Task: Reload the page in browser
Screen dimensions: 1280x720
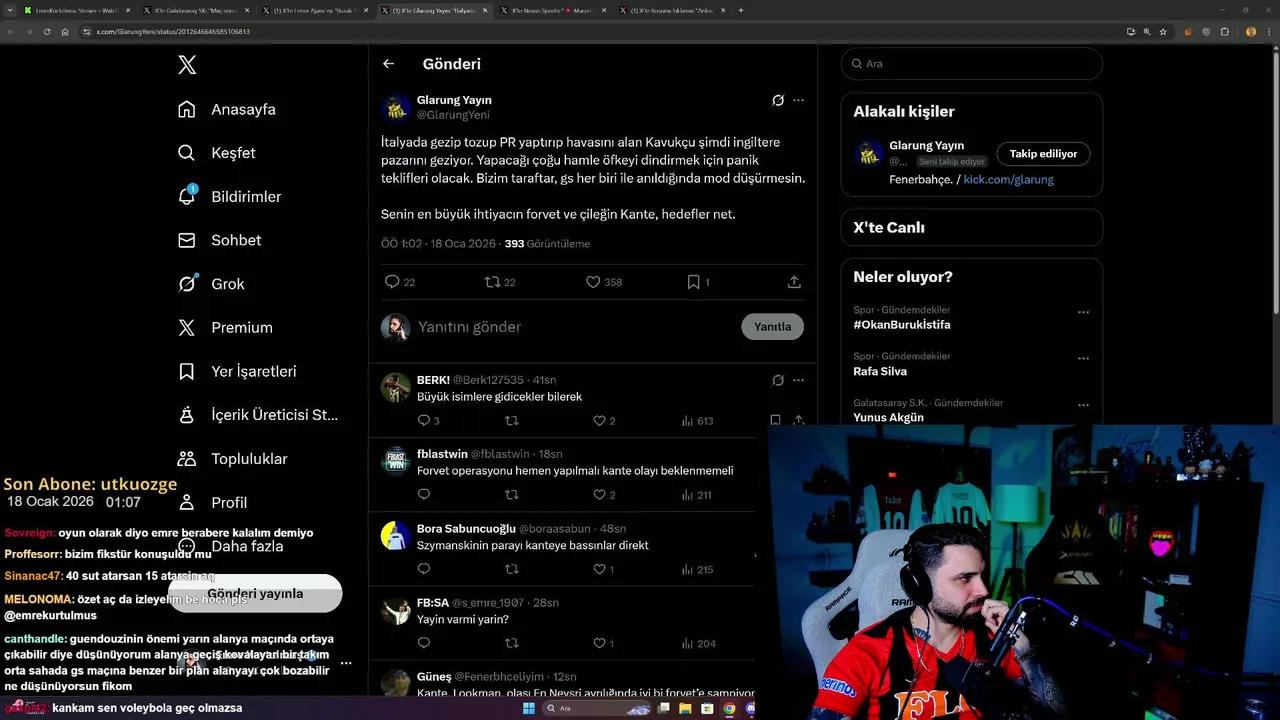Action: tap(47, 31)
